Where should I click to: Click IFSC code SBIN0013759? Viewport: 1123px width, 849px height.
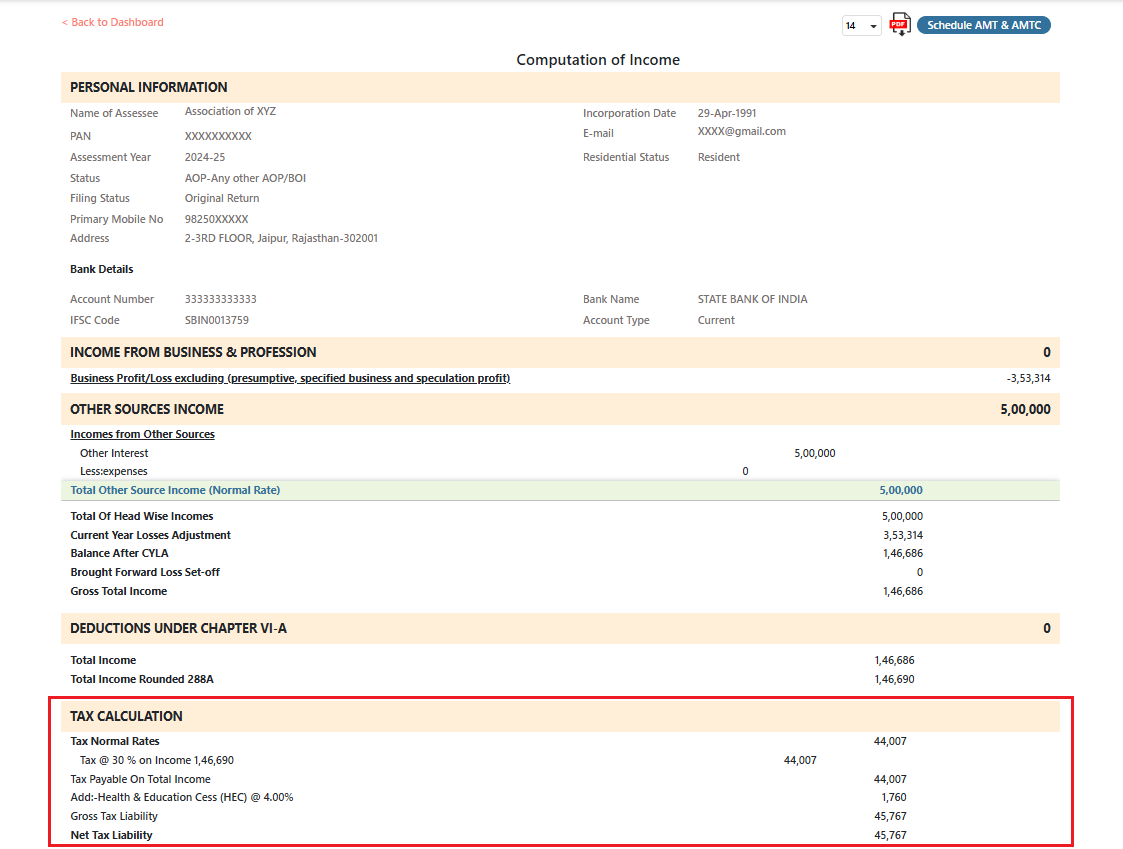point(217,320)
